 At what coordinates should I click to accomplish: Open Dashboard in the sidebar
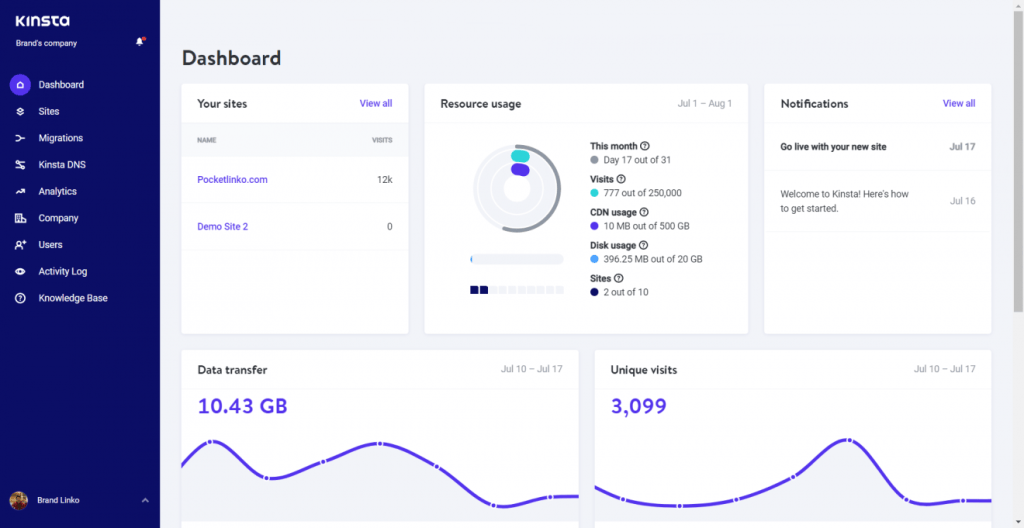61,84
